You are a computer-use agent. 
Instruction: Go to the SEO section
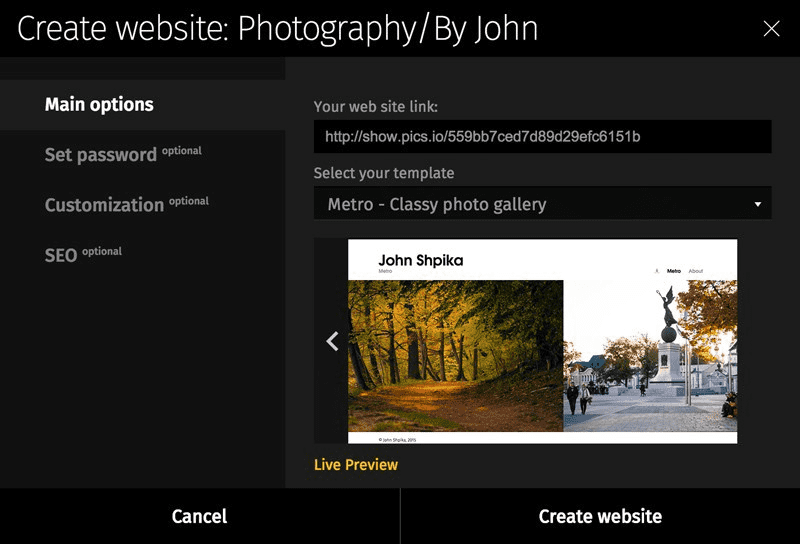click(x=83, y=254)
